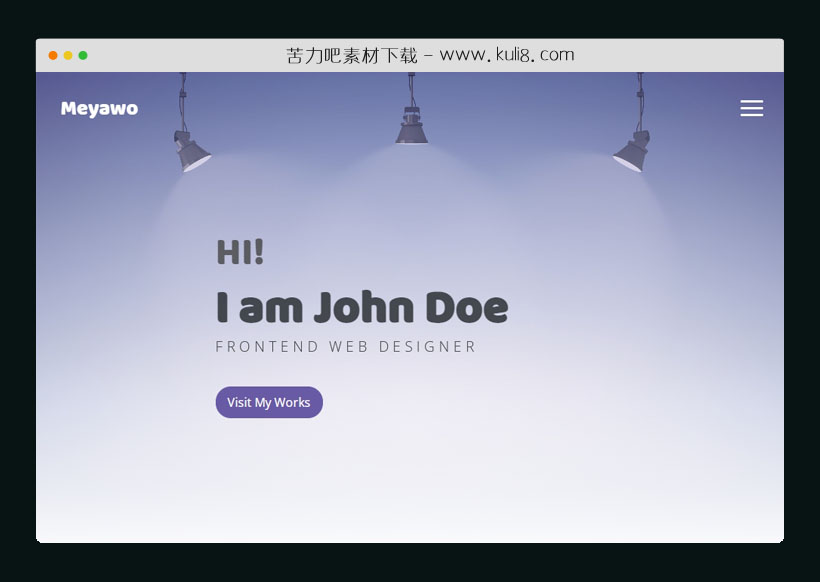Click the yellow minimize circle

pyautogui.click(x=69, y=55)
